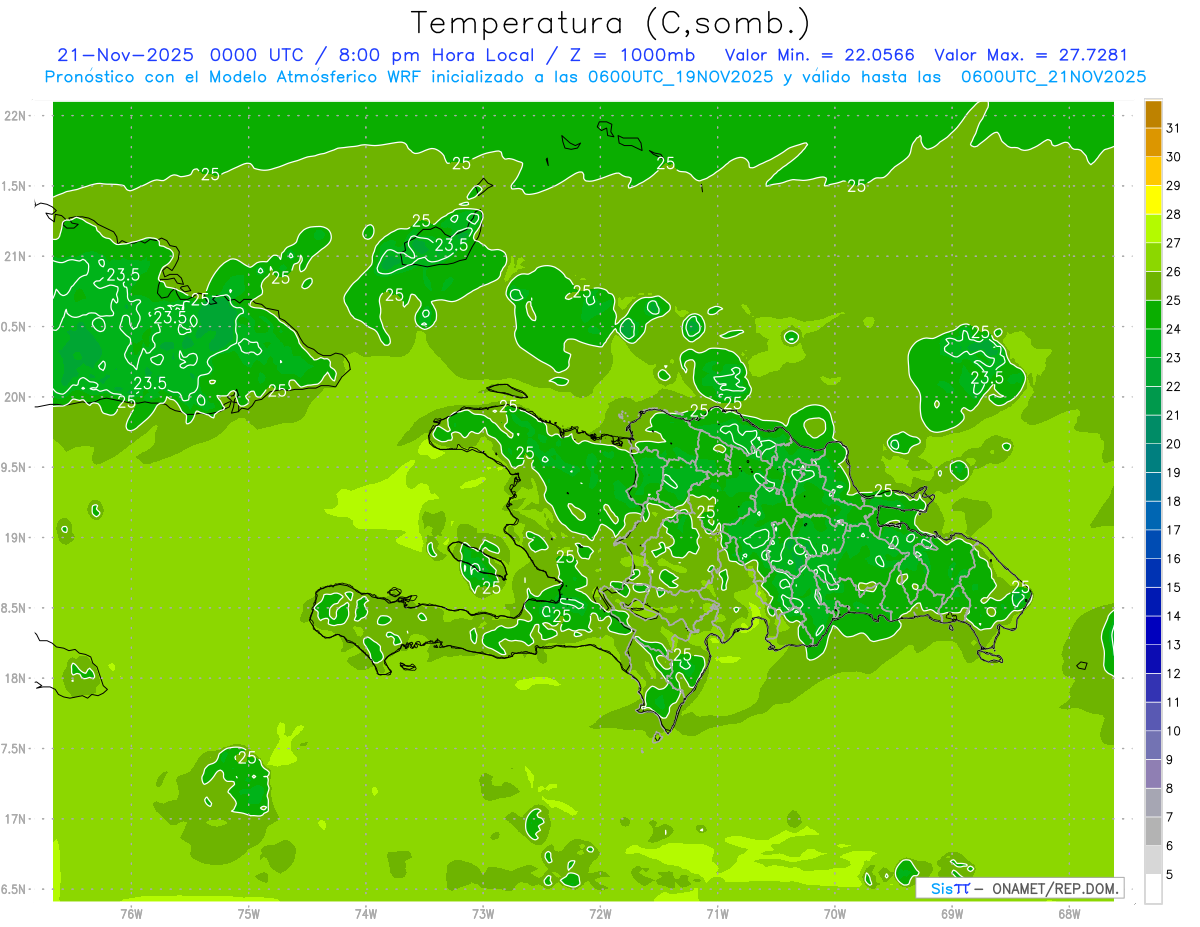This screenshot has width=1200, height=927.
Task: Click the "26" color scale value
Action: pos(1174,272)
